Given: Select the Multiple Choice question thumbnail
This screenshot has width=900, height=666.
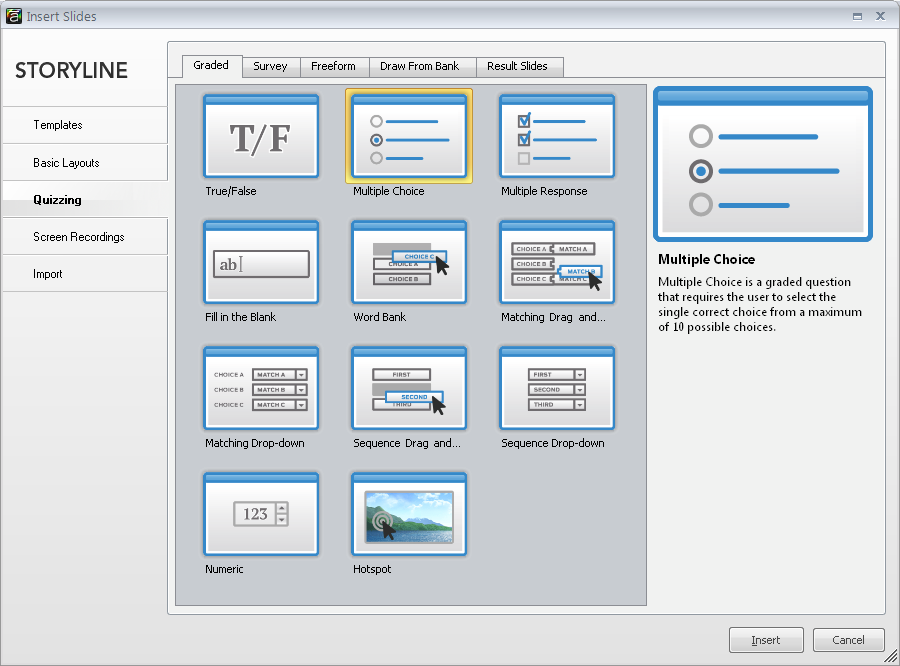Looking at the screenshot, I should 409,136.
